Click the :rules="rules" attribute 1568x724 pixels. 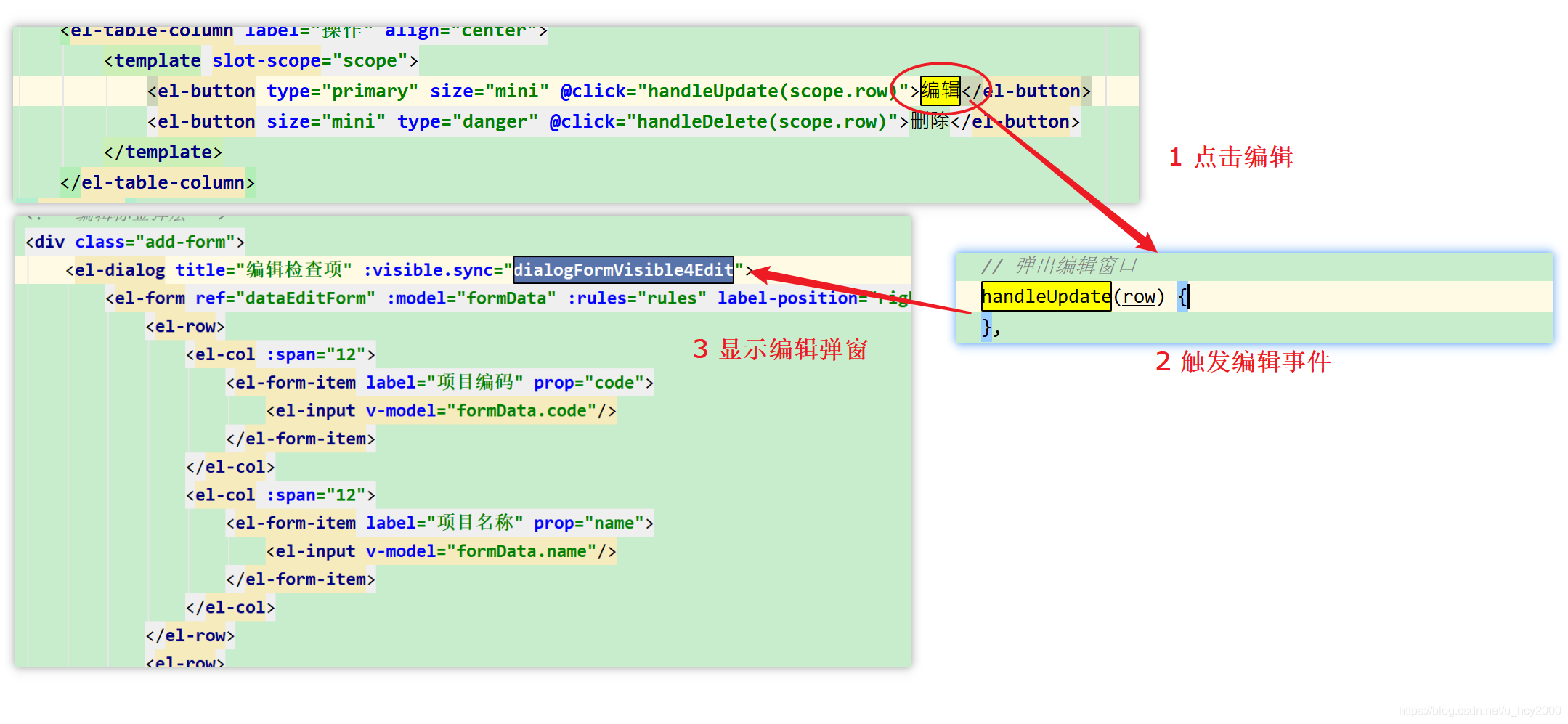click(636, 298)
